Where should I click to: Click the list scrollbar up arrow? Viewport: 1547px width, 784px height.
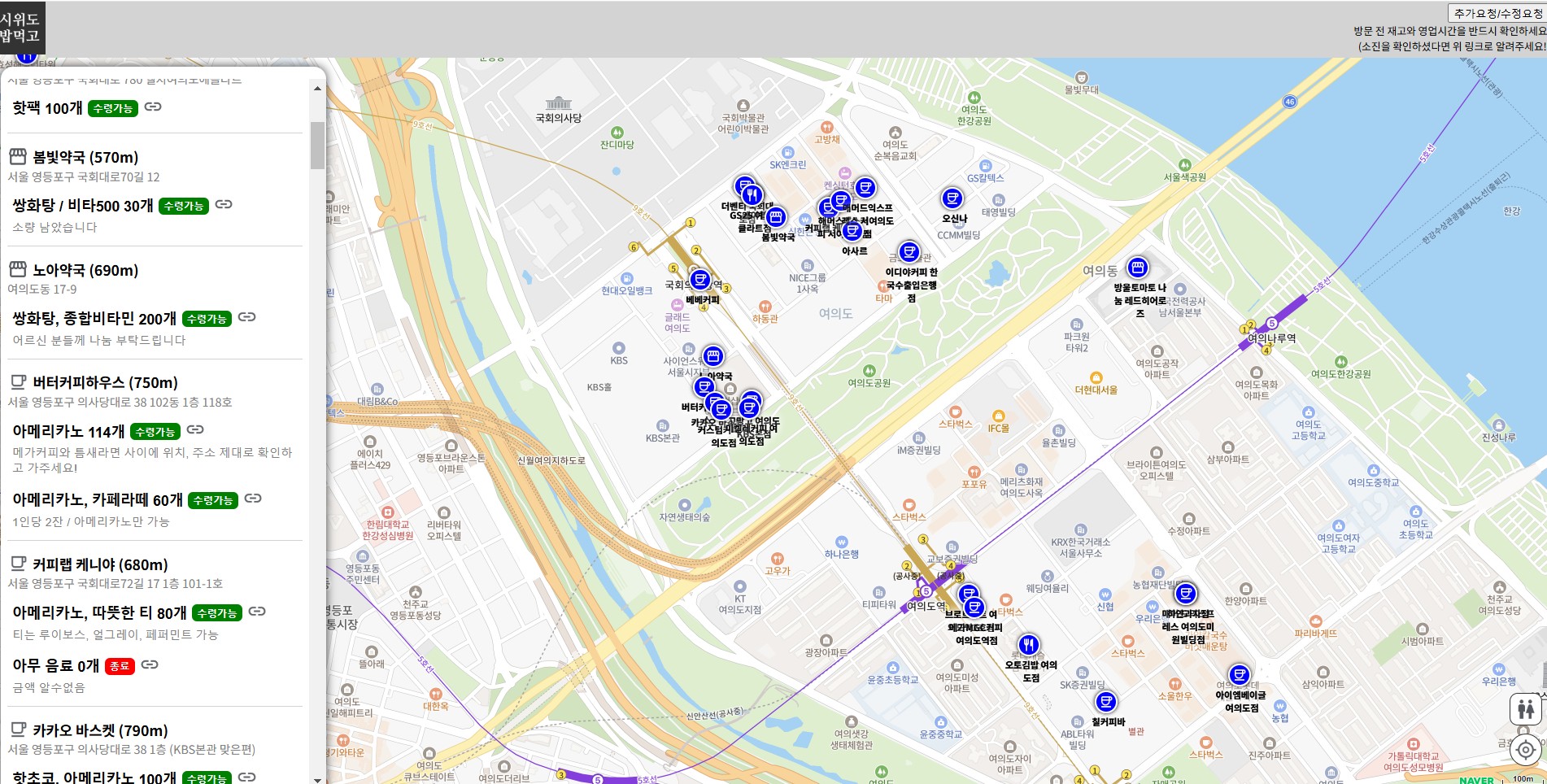317,88
